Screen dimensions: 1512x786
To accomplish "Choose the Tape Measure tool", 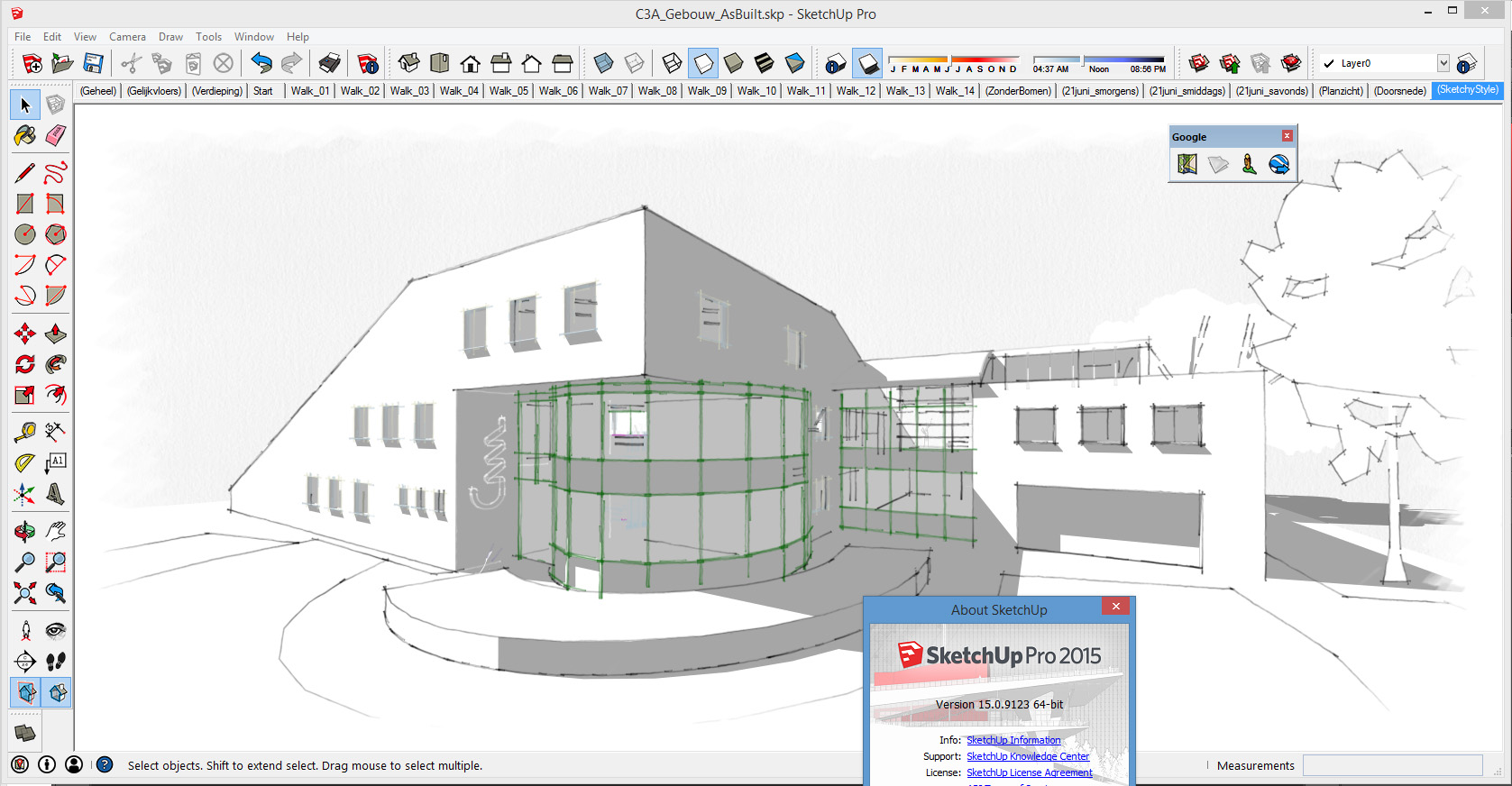I will pyautogui.click(x=25, y=433).
